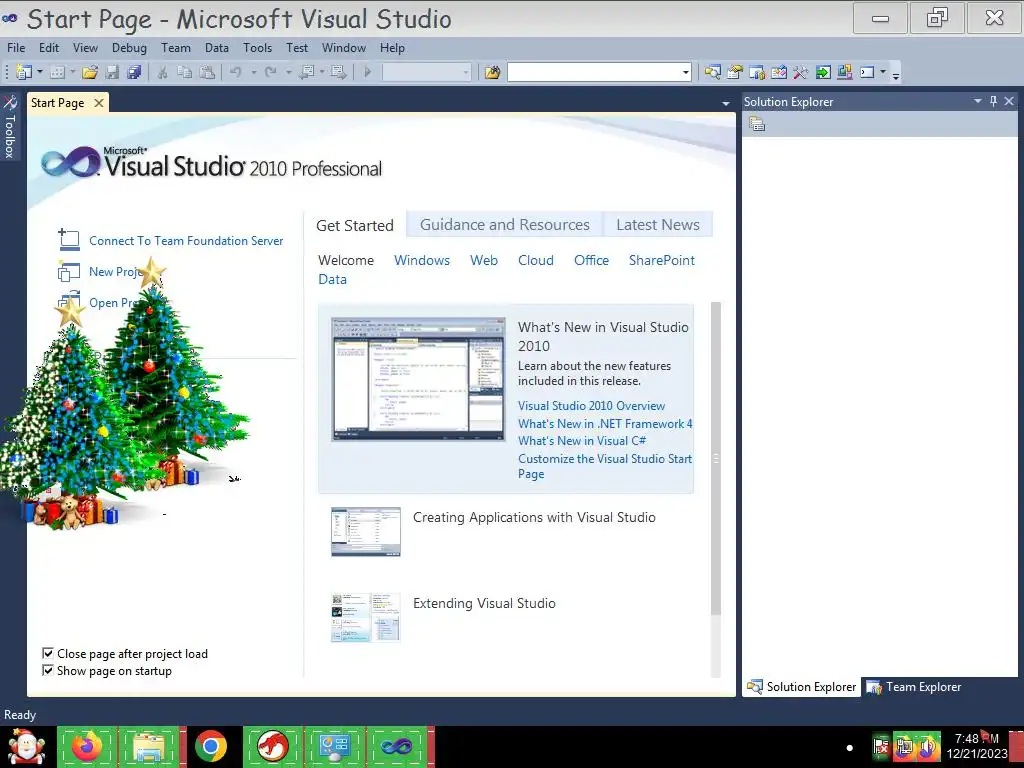
Task: Click the Chrome taskbar icon
Action: [210, 746]
